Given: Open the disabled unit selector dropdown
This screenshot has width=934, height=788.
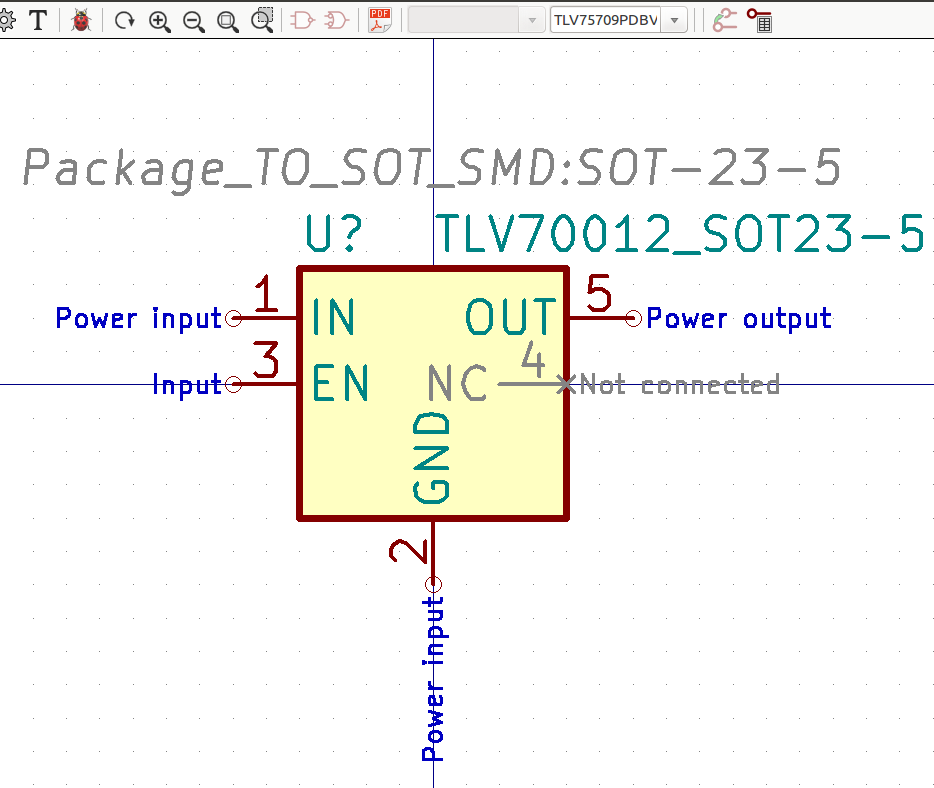Looking at the screenshot, I should (x=476, y=20).
